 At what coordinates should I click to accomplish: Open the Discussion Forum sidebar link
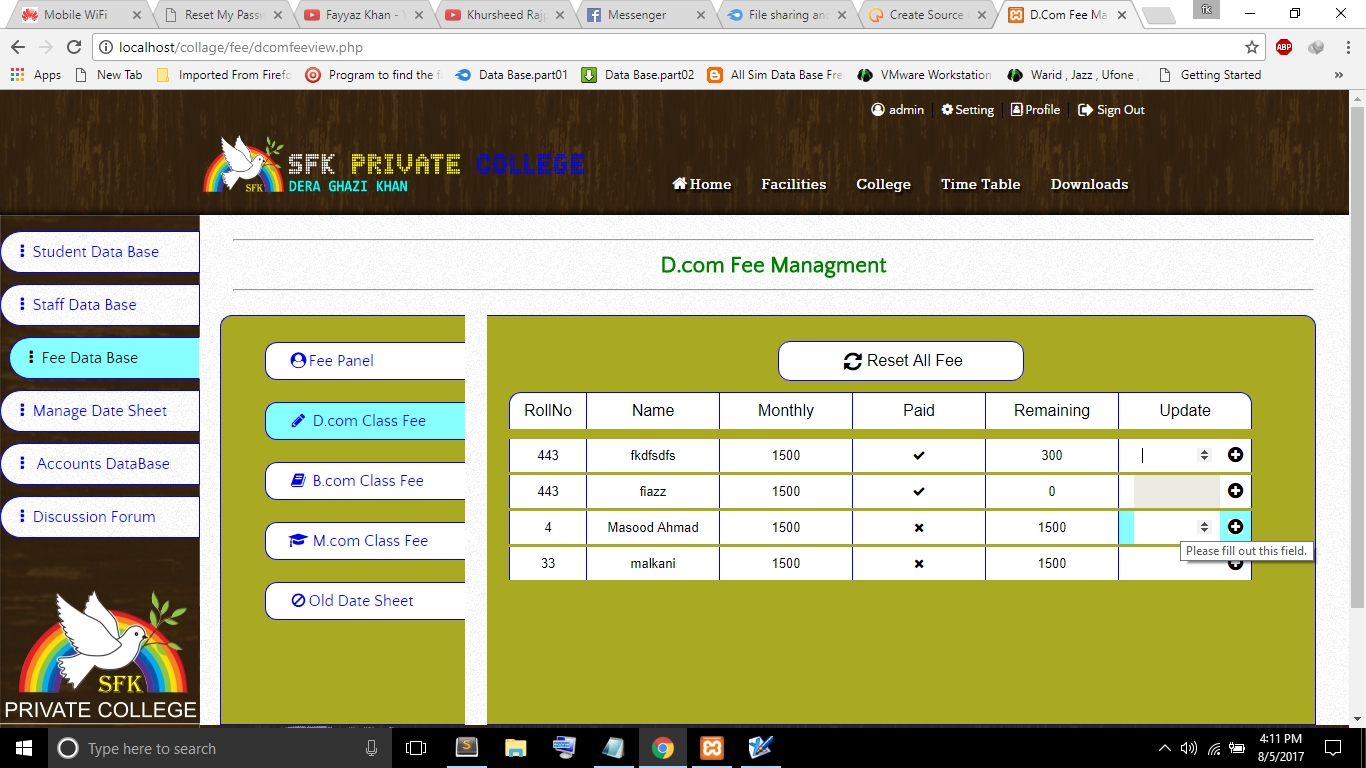(x=95, y=516)
